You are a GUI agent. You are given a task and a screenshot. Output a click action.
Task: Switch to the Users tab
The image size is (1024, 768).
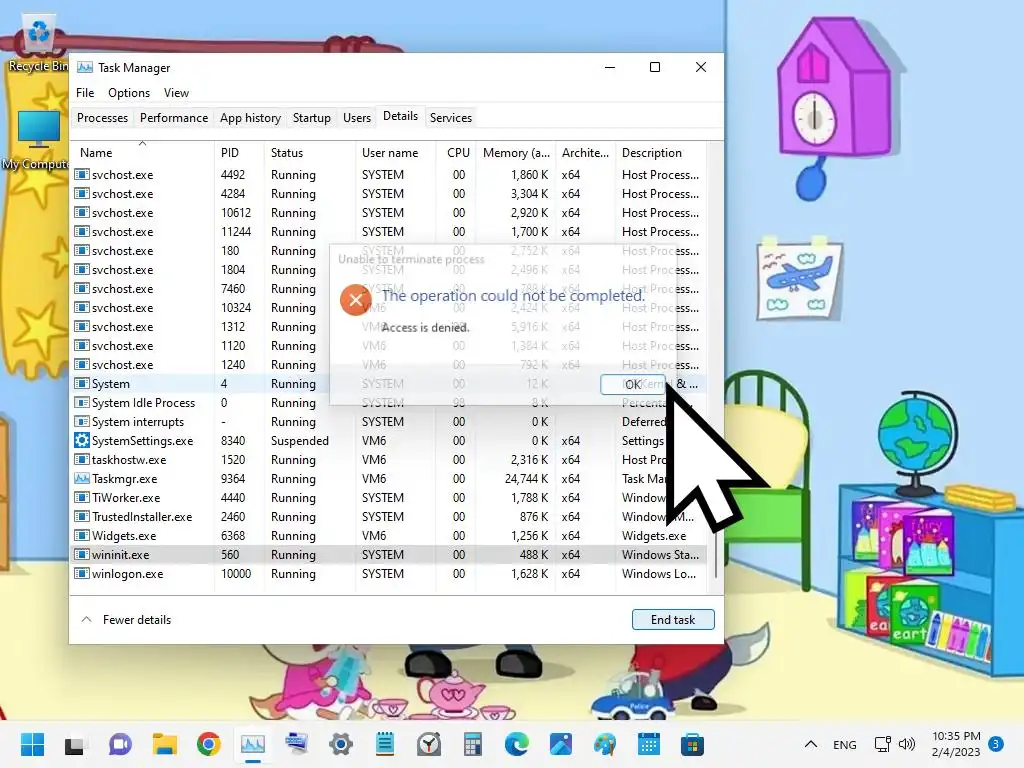point(357,118)
